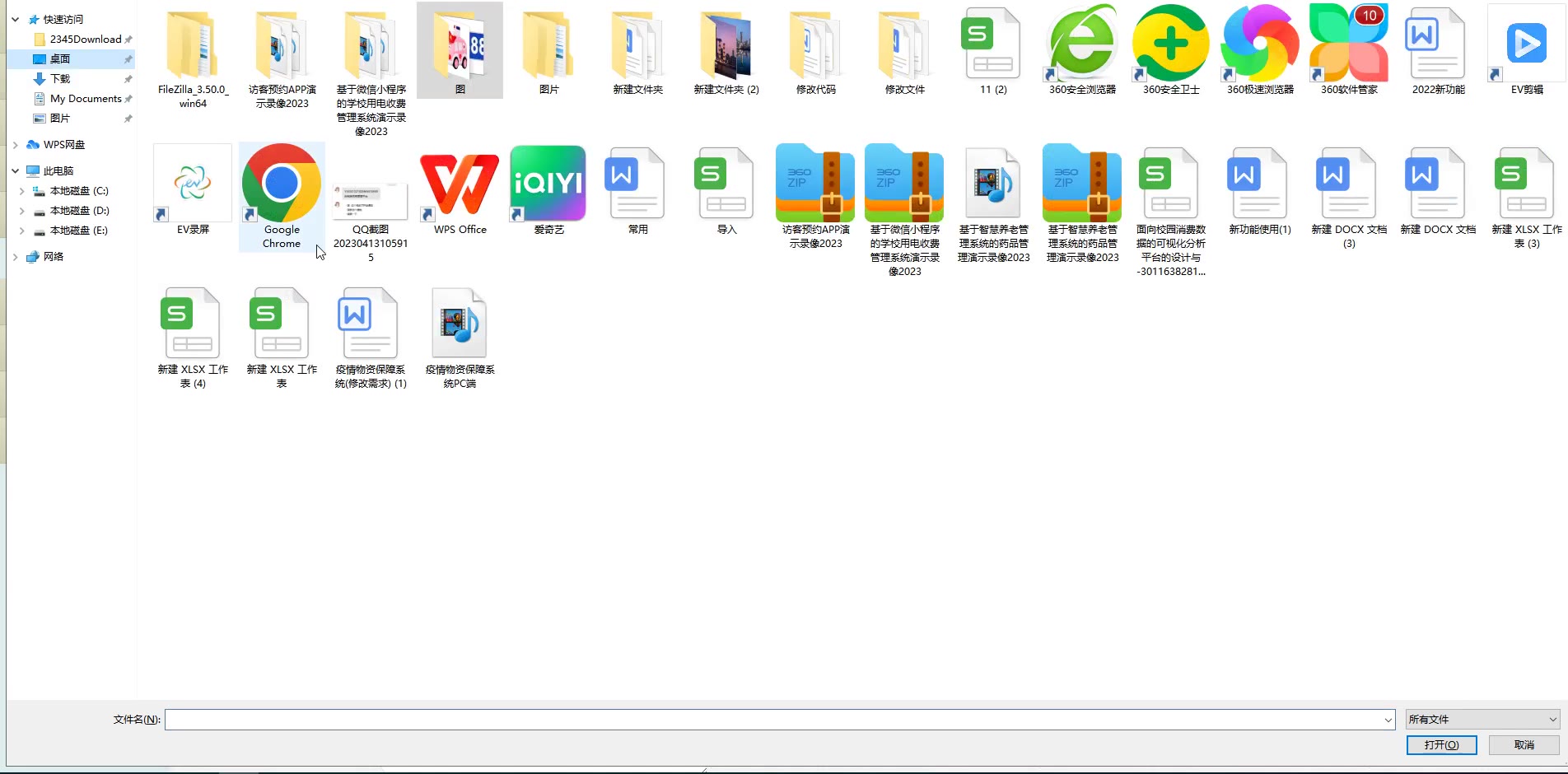Select 基于微信小程序的学校用电收费 folder

click(371, 72)
